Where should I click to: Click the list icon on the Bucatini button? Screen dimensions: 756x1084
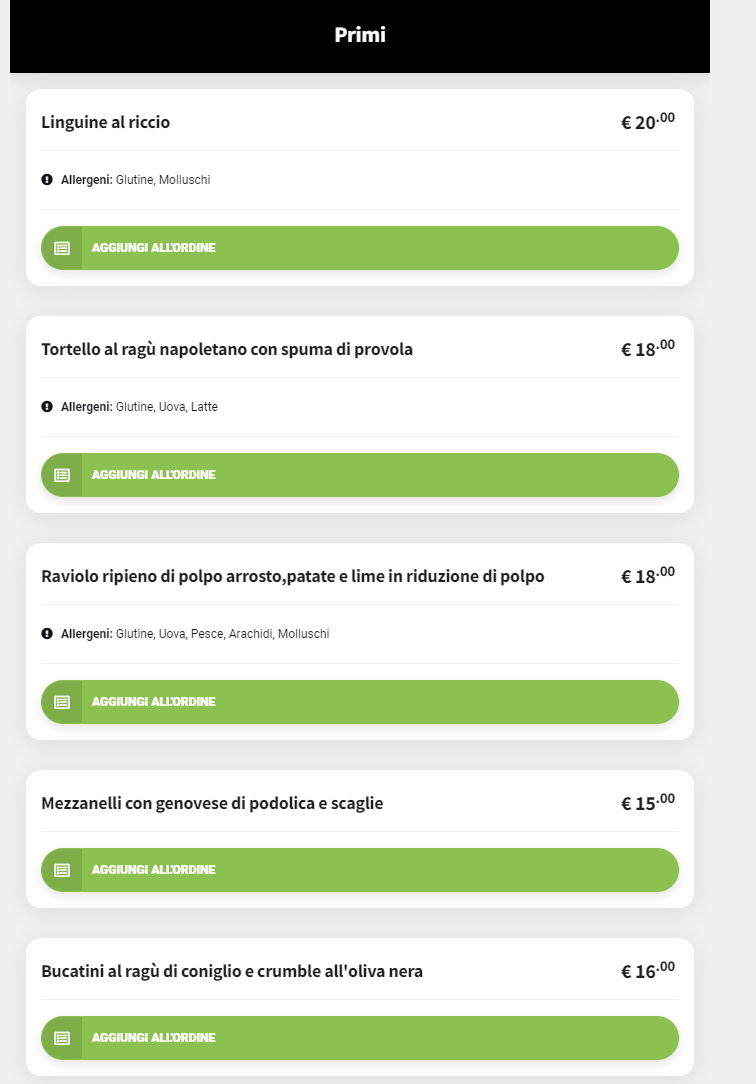click(x=62, y=1038)
